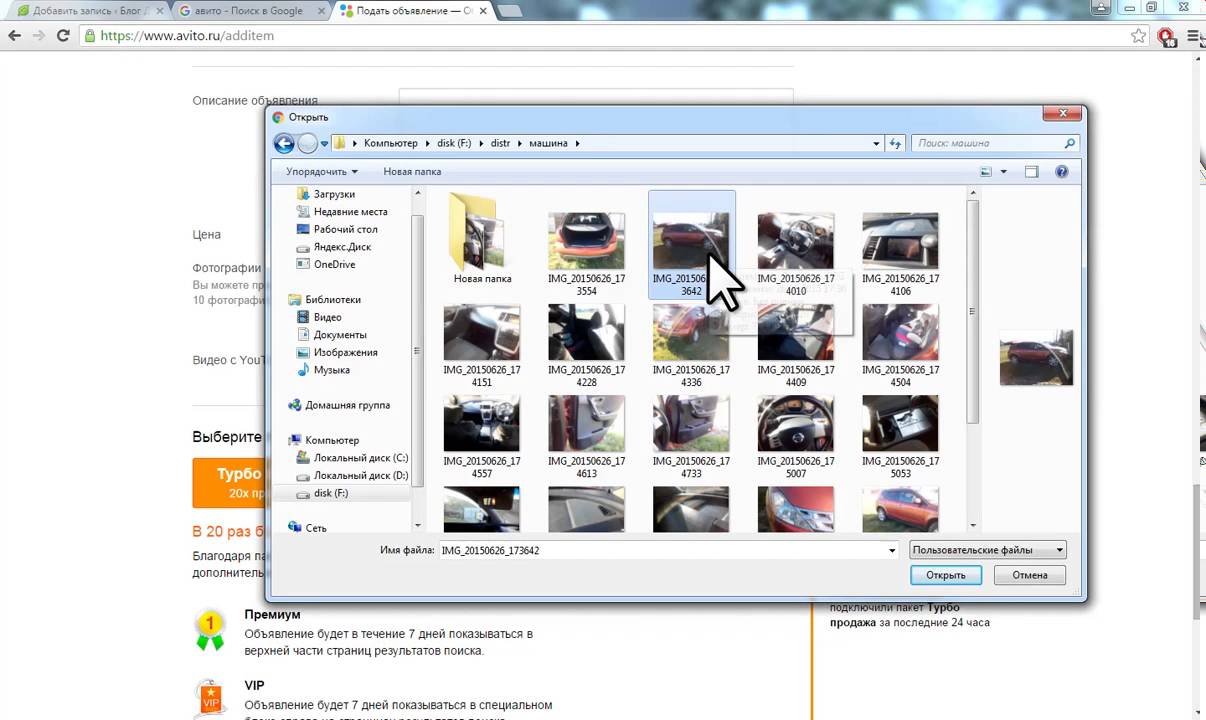Screen dimensions: 1206x720
Task: Open Документы library
Action: coord(340,335)
